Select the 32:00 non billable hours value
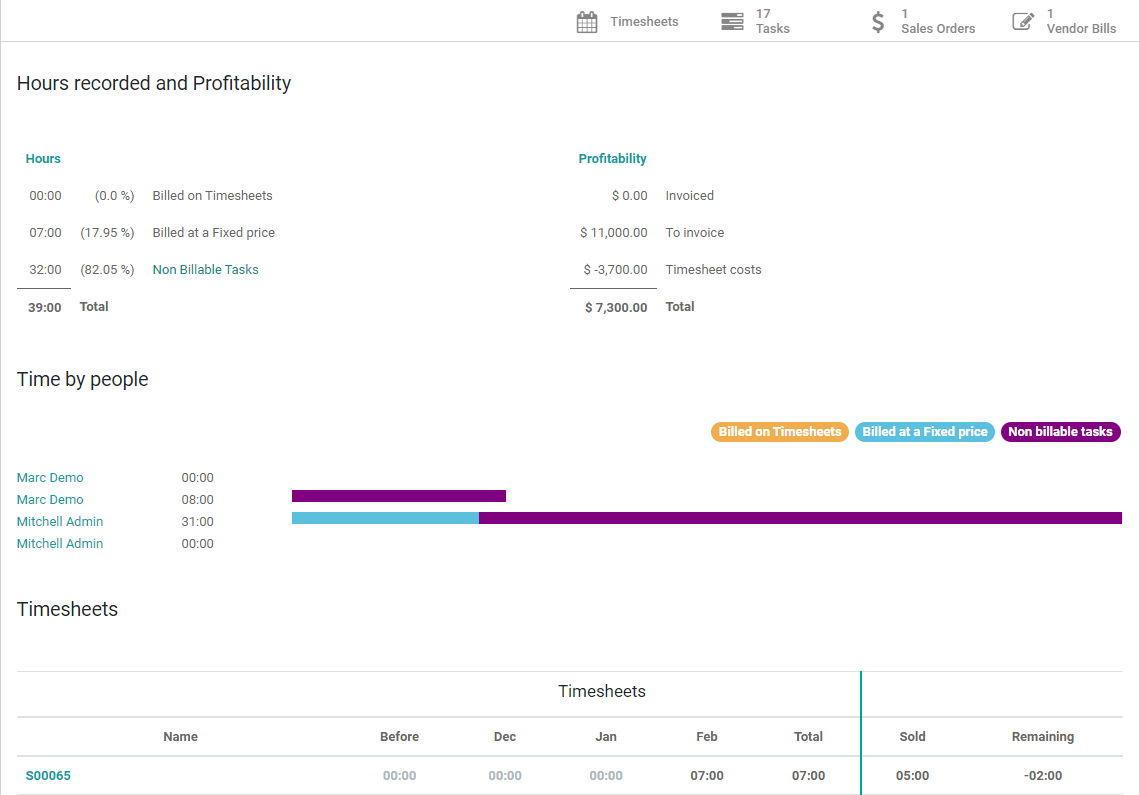 [45, 270]
